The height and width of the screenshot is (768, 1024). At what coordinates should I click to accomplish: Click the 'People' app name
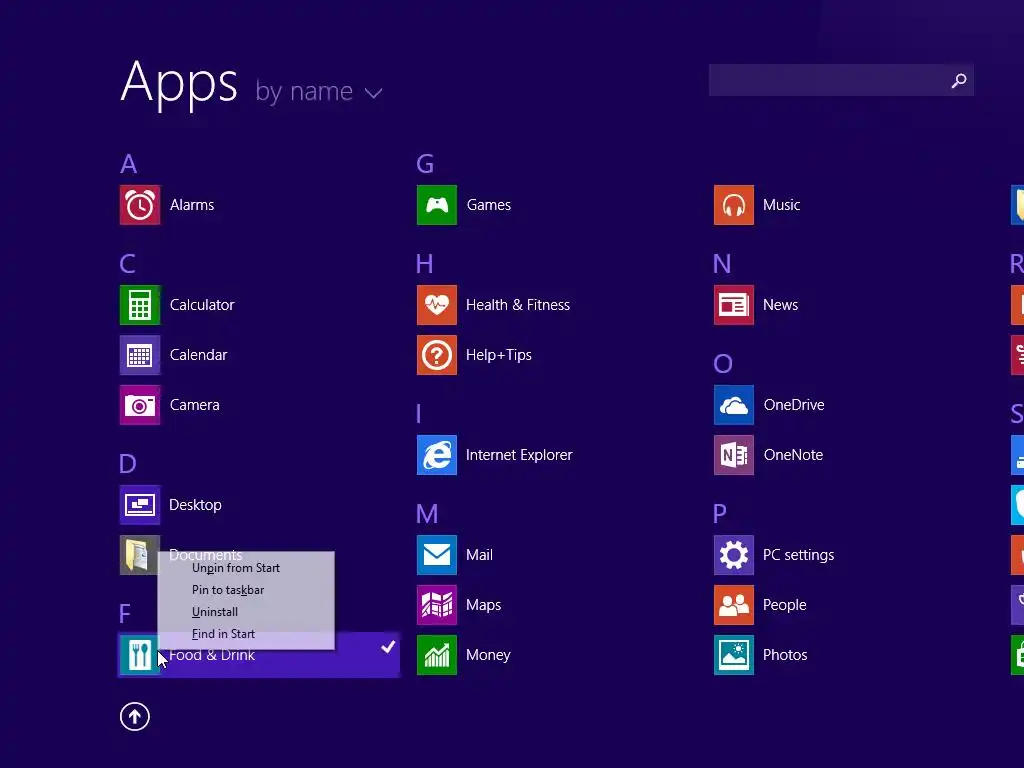(x=784, y=605)
